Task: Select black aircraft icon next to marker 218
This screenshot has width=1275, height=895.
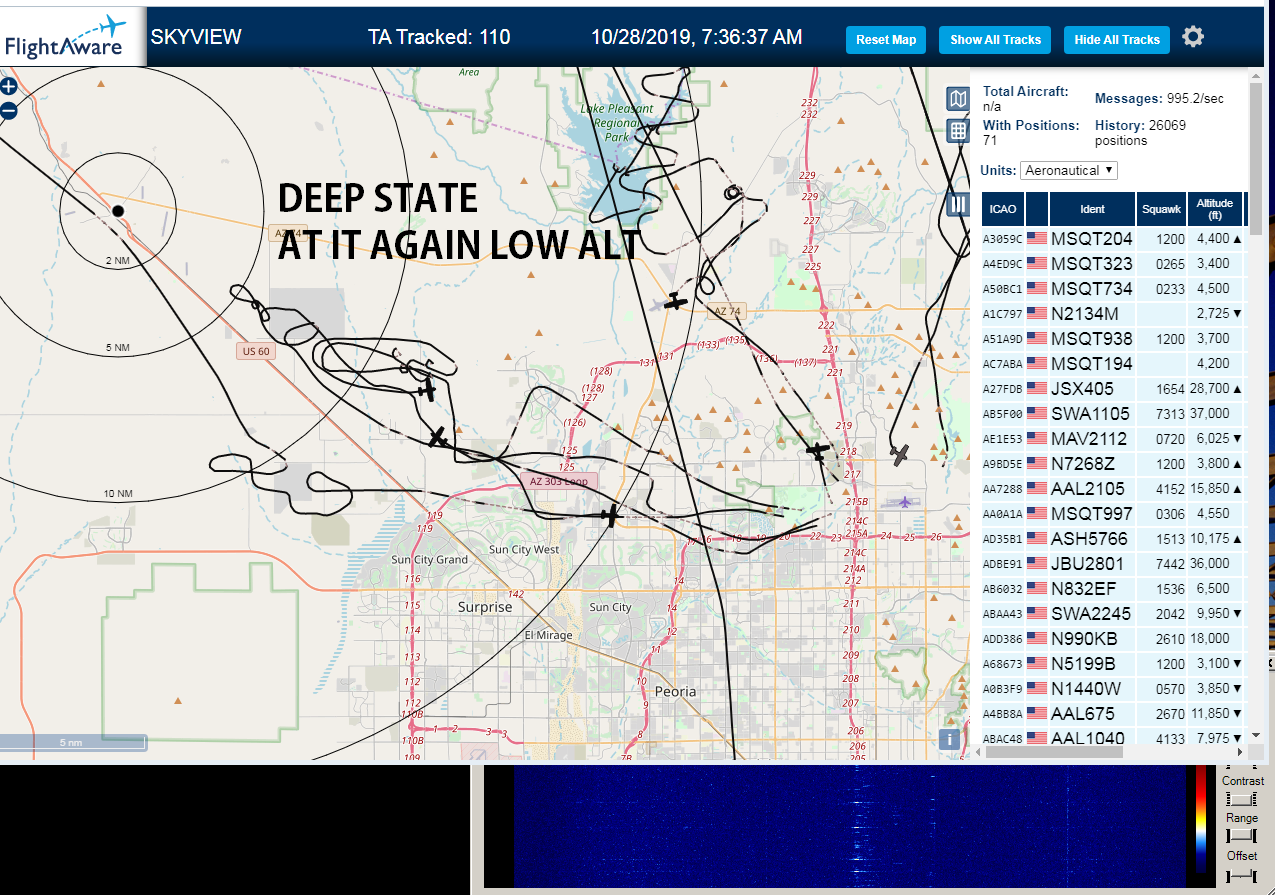Action: 818,452
